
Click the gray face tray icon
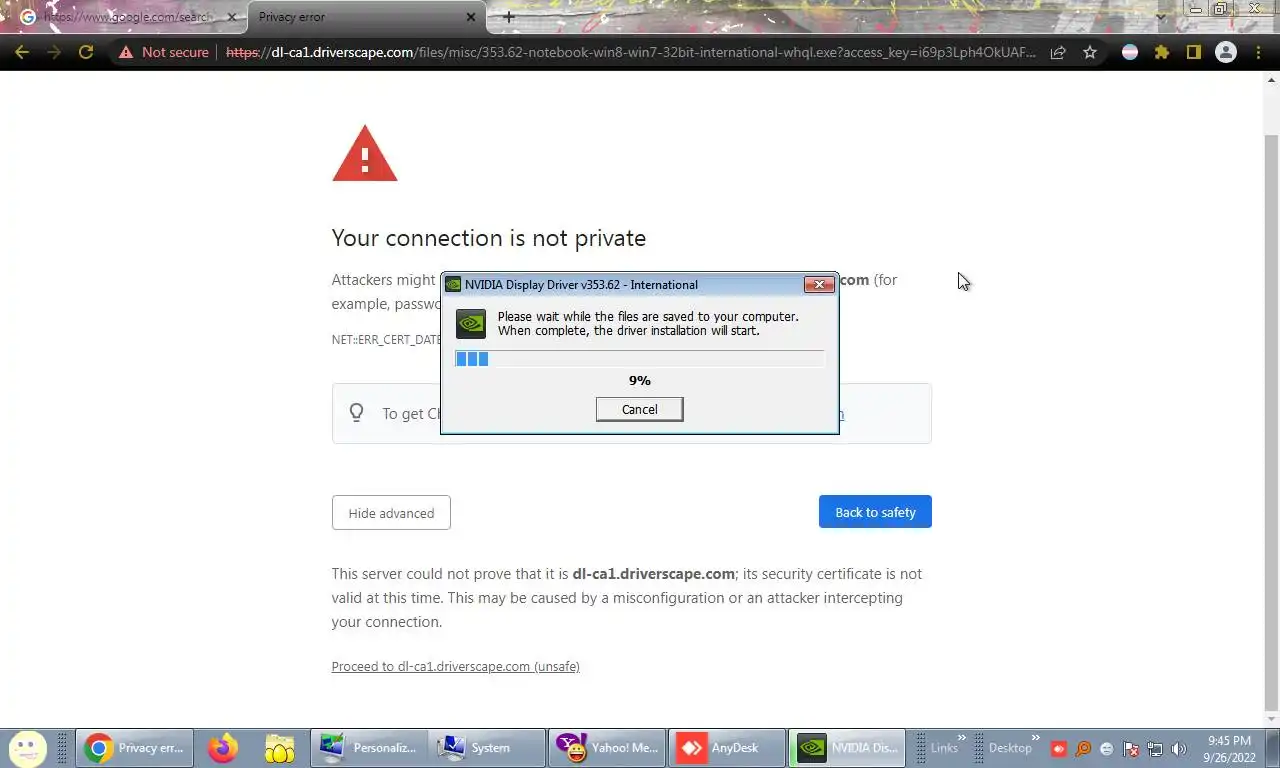pyautogui.click(x=1106, y=748)
